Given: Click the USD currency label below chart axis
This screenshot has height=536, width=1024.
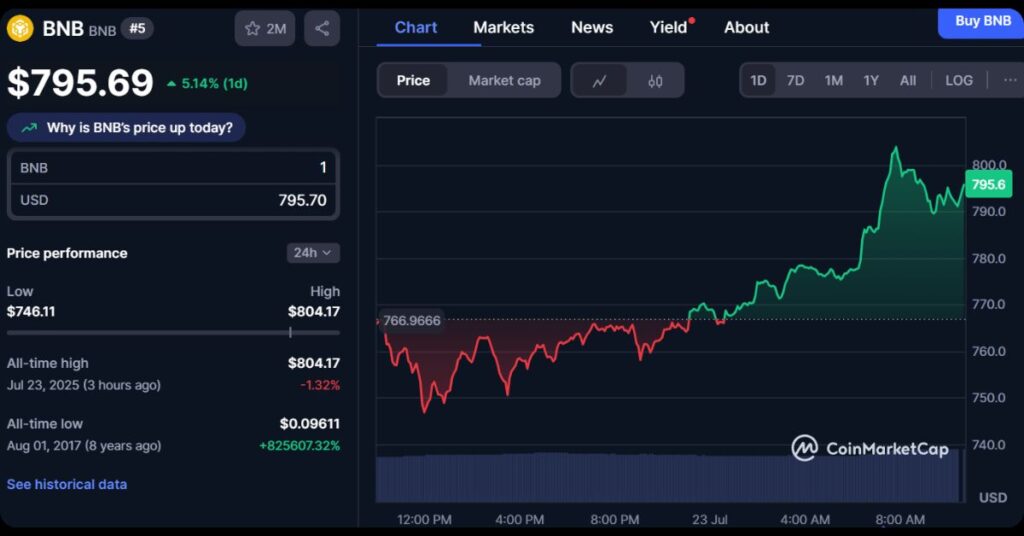Looking at the screenshot, I should coord(993,497).
